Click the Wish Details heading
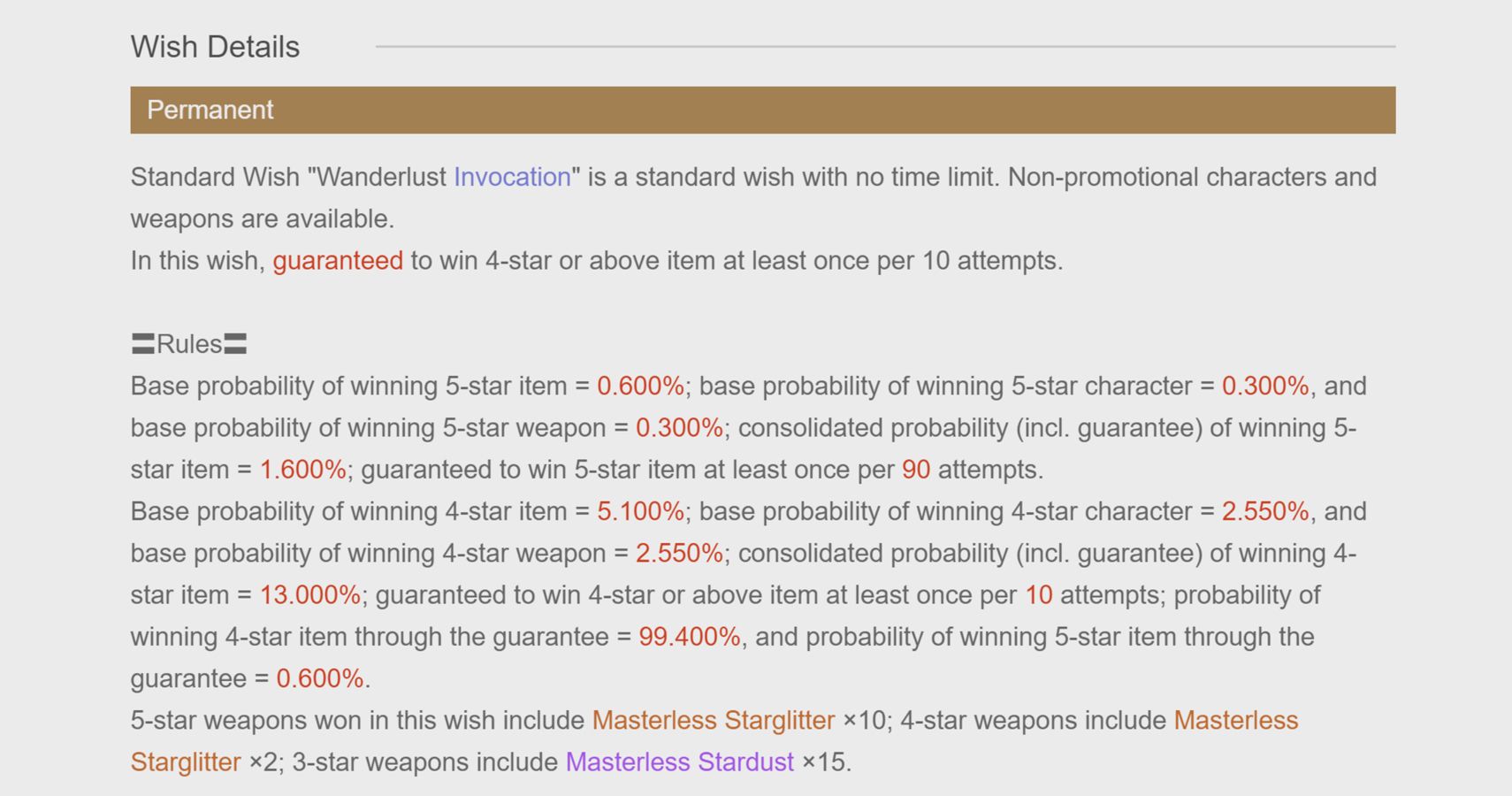This screenshot has height=796, width=1512. [215, 47]
